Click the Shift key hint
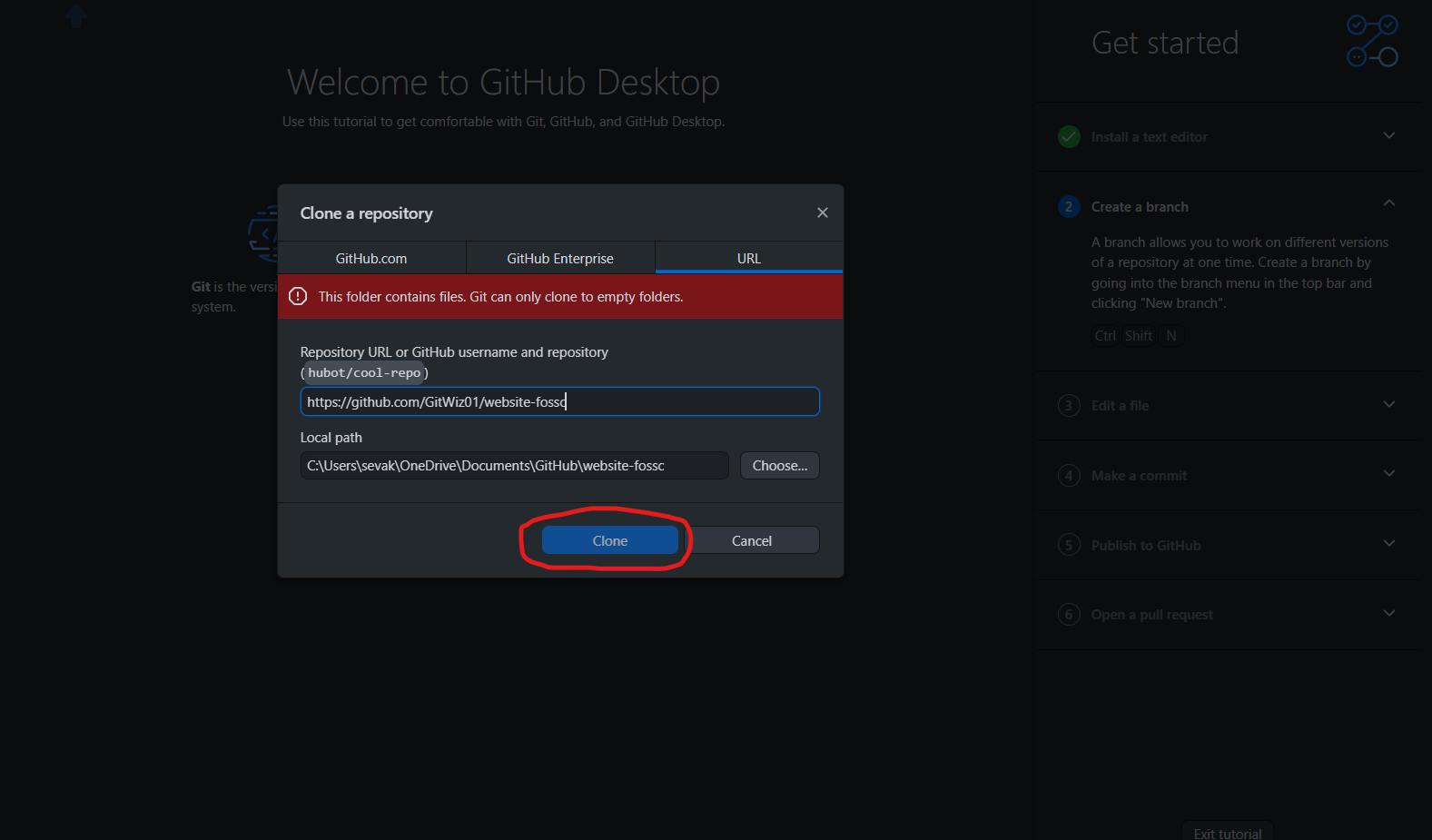This screenshot has width=1432, height=840. click(x=1139, y=336)
